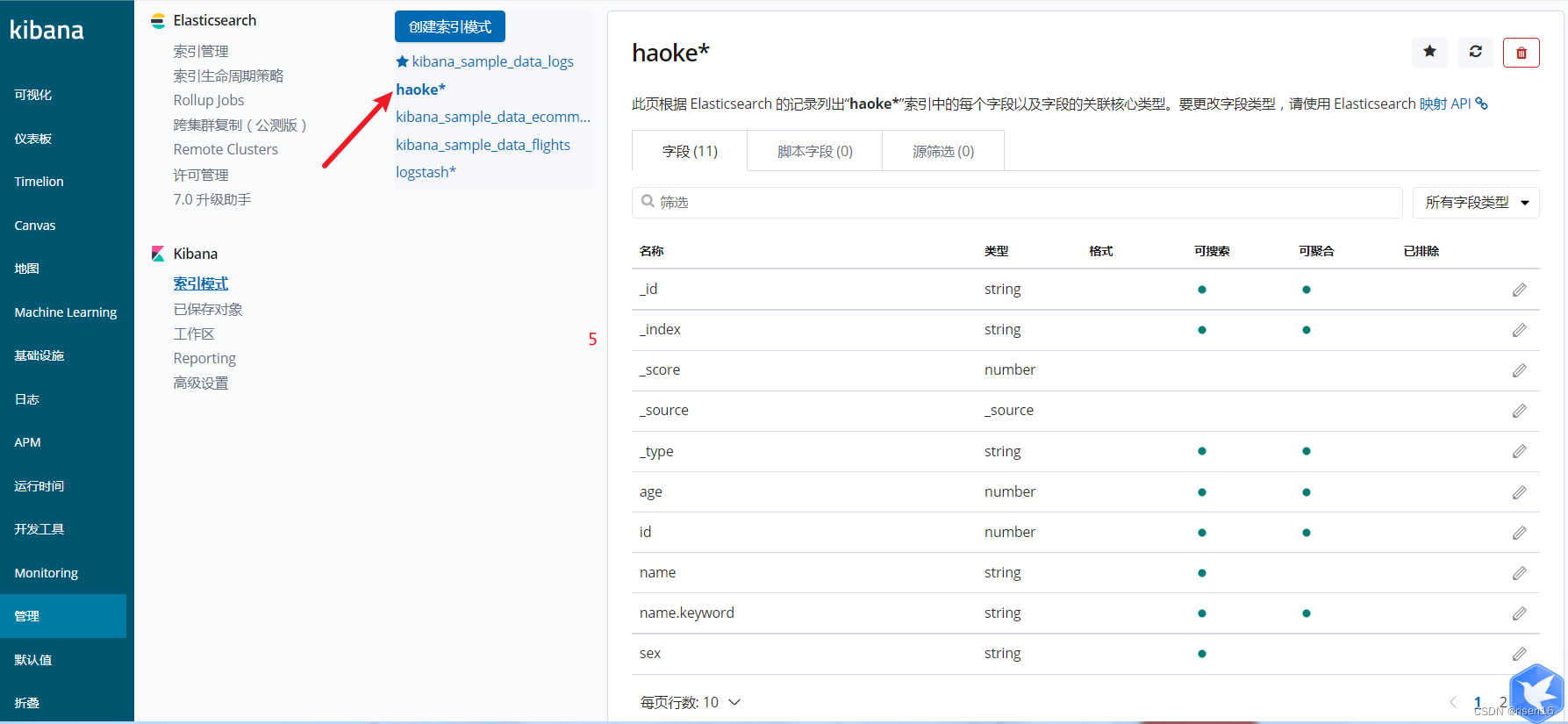Open 索引管理 under Elasticsearch
This screenshot has height=724, width=1568.
201,52
